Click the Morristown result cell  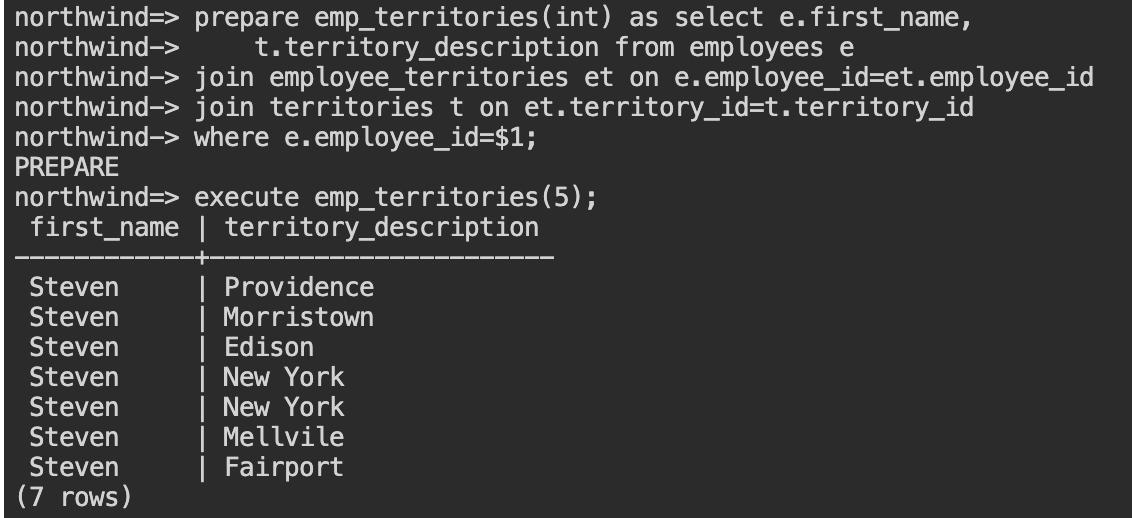pyautogui.click(x=299, y=317)
